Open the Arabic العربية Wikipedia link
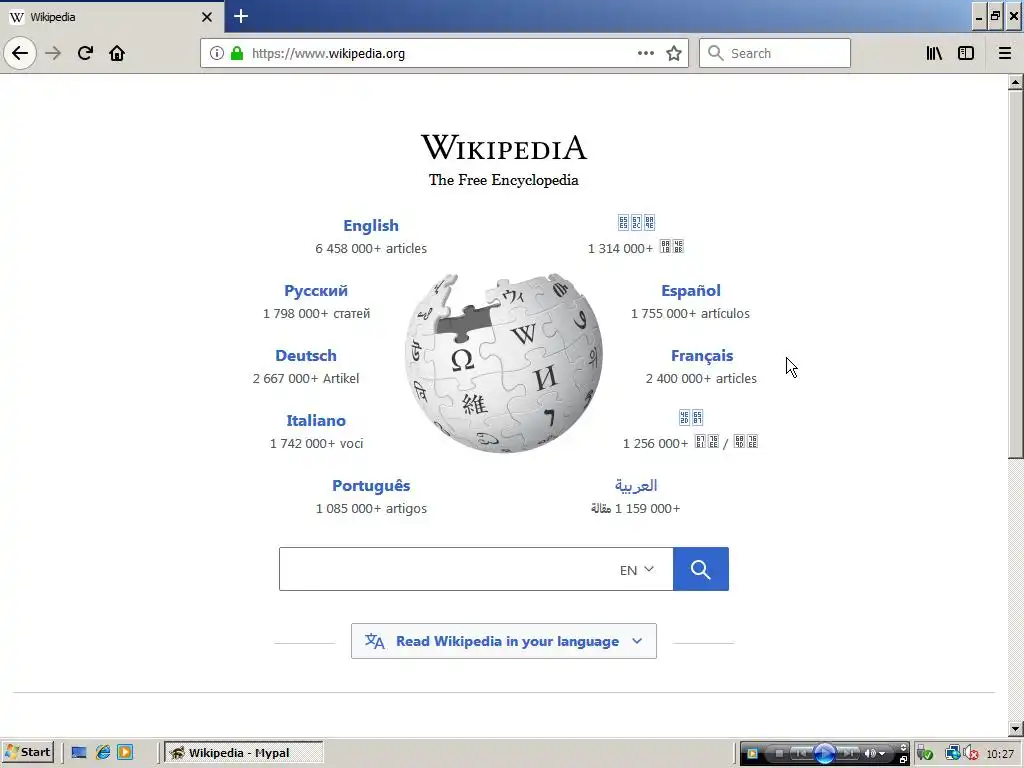 (x=635, y=485)
